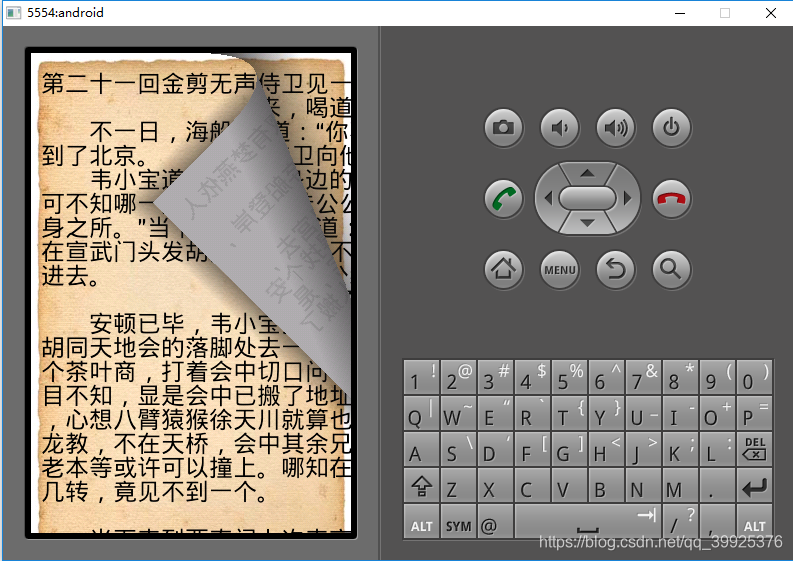Click the T key
The height and width of the screenshot is (561, 793).
click(x=569, y=413)
